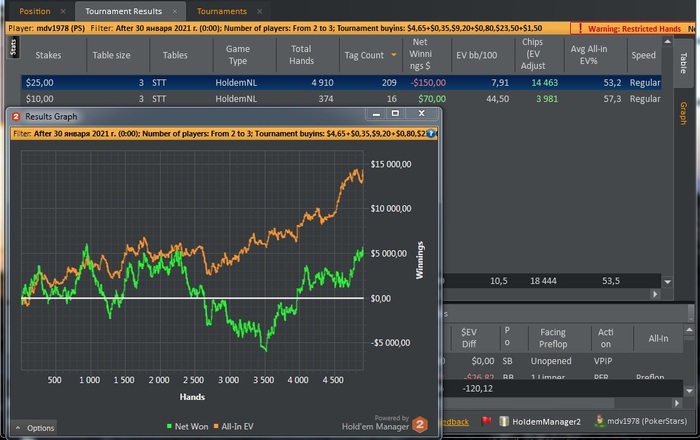
Task: Select the vertical Graph side tab
Action: tap(683, 113)
